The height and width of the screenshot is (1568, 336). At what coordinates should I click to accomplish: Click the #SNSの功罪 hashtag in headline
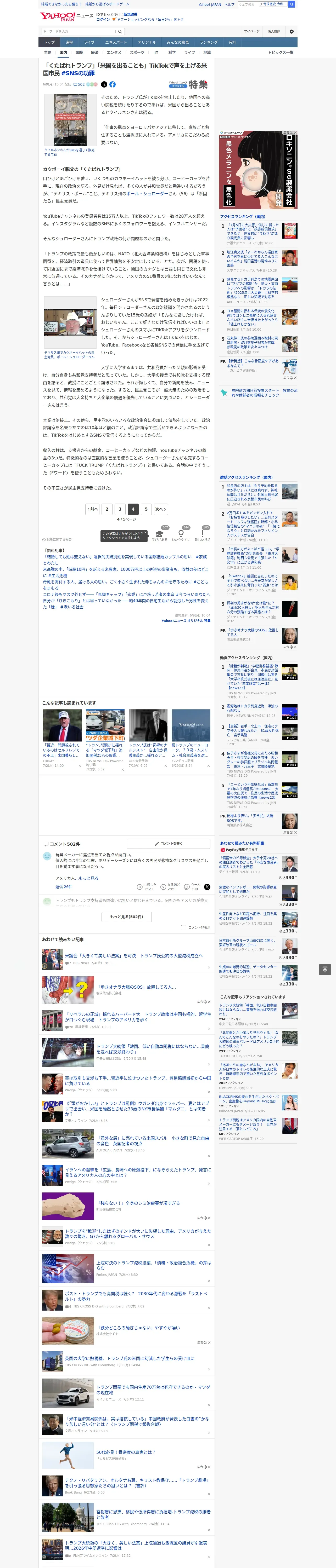pos(78,73)
